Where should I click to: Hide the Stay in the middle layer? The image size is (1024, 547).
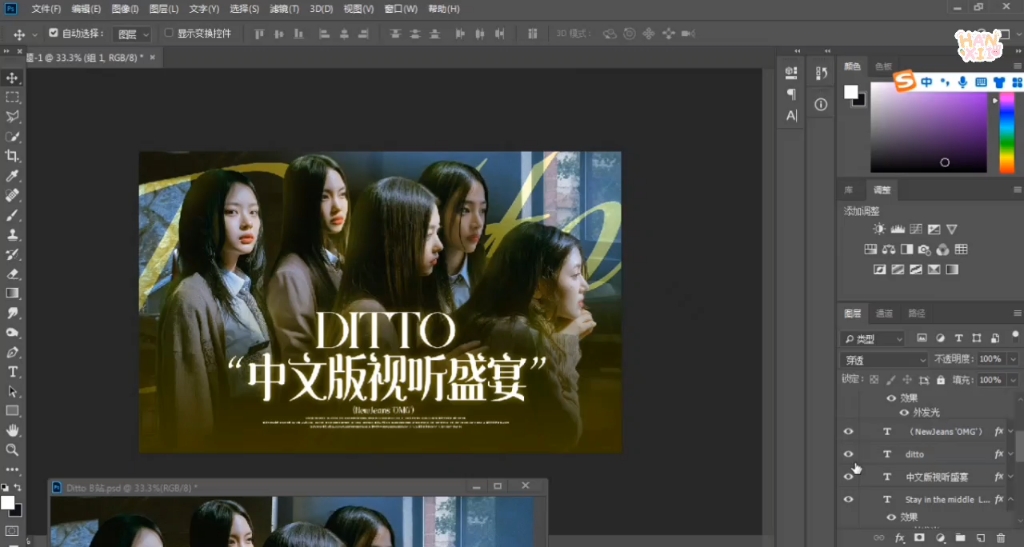pos(848,499)
